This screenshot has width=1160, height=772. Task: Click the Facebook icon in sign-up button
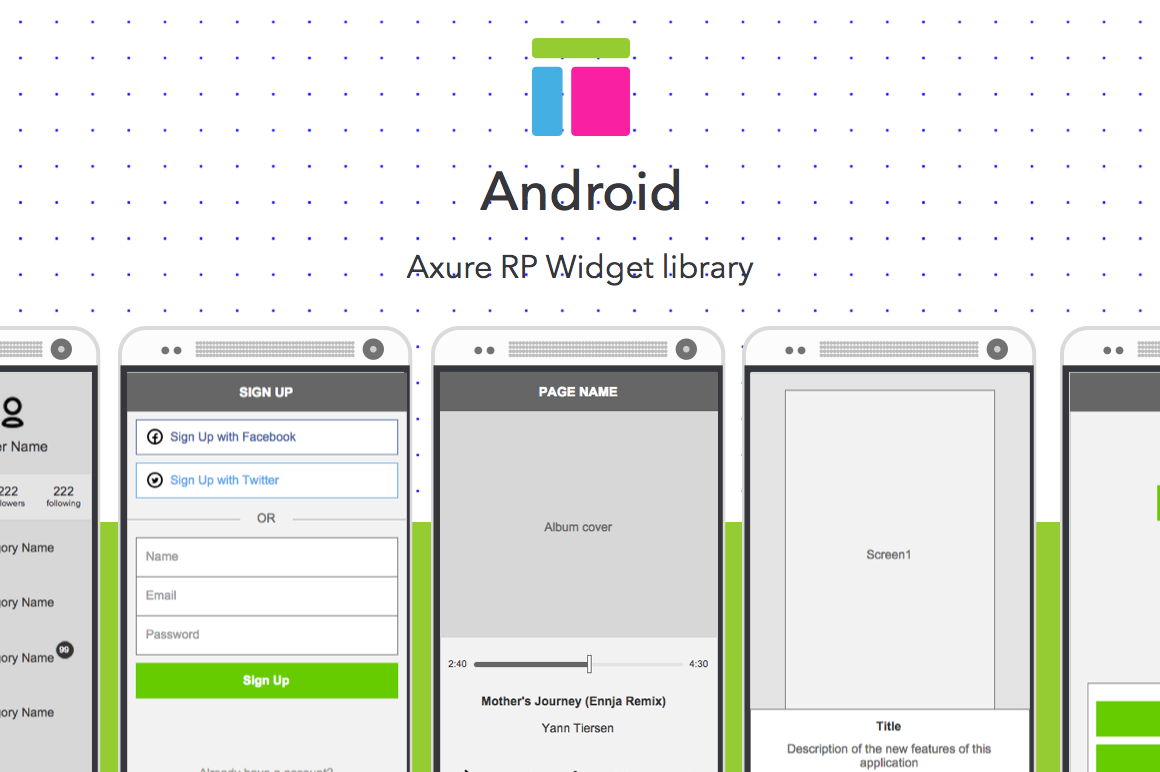tap(155, 437)
